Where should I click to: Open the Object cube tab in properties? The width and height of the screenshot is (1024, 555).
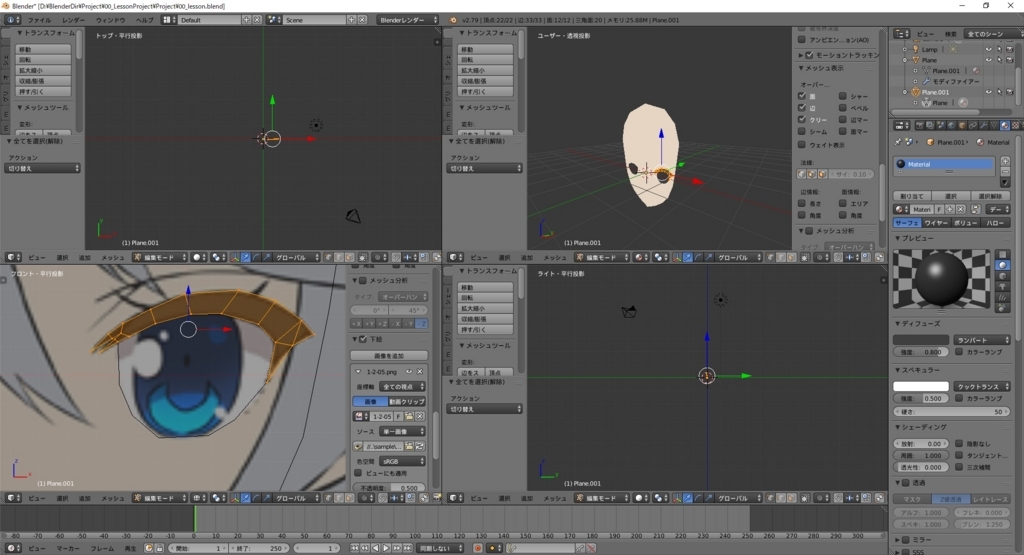[962, 125]
